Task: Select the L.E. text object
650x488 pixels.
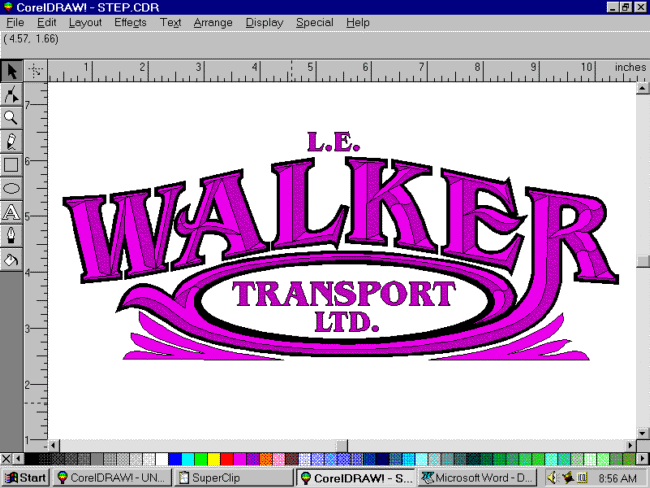Action: click(x=333, y=142)
